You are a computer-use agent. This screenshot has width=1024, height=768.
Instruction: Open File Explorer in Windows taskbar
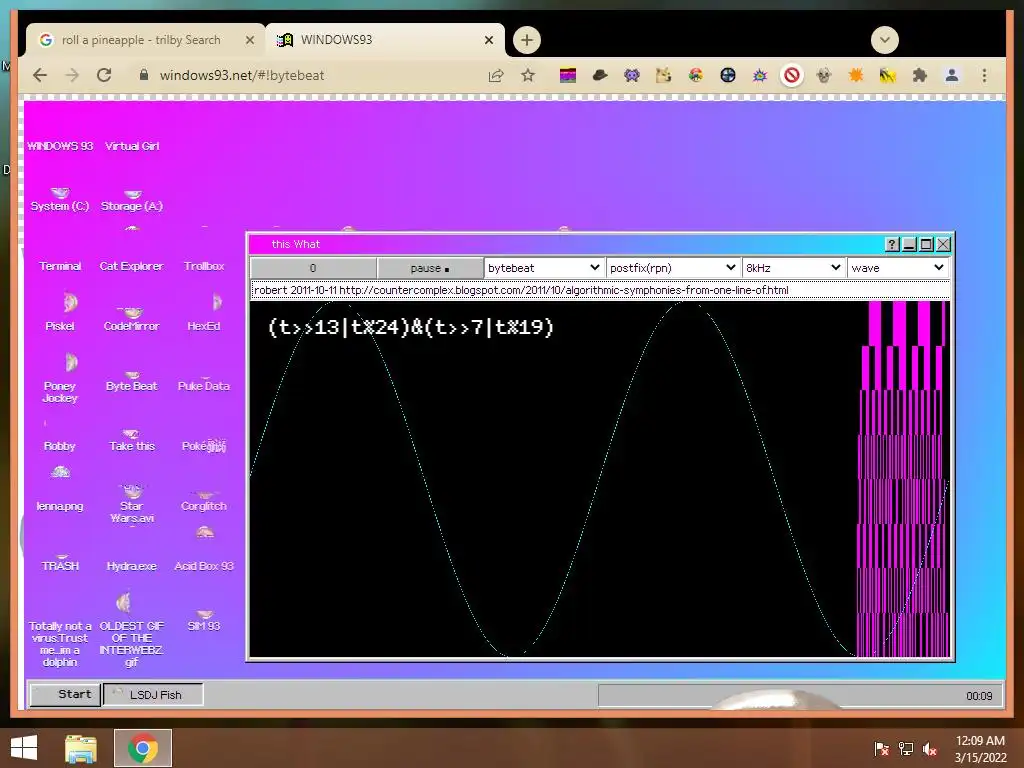pos(80,748)
